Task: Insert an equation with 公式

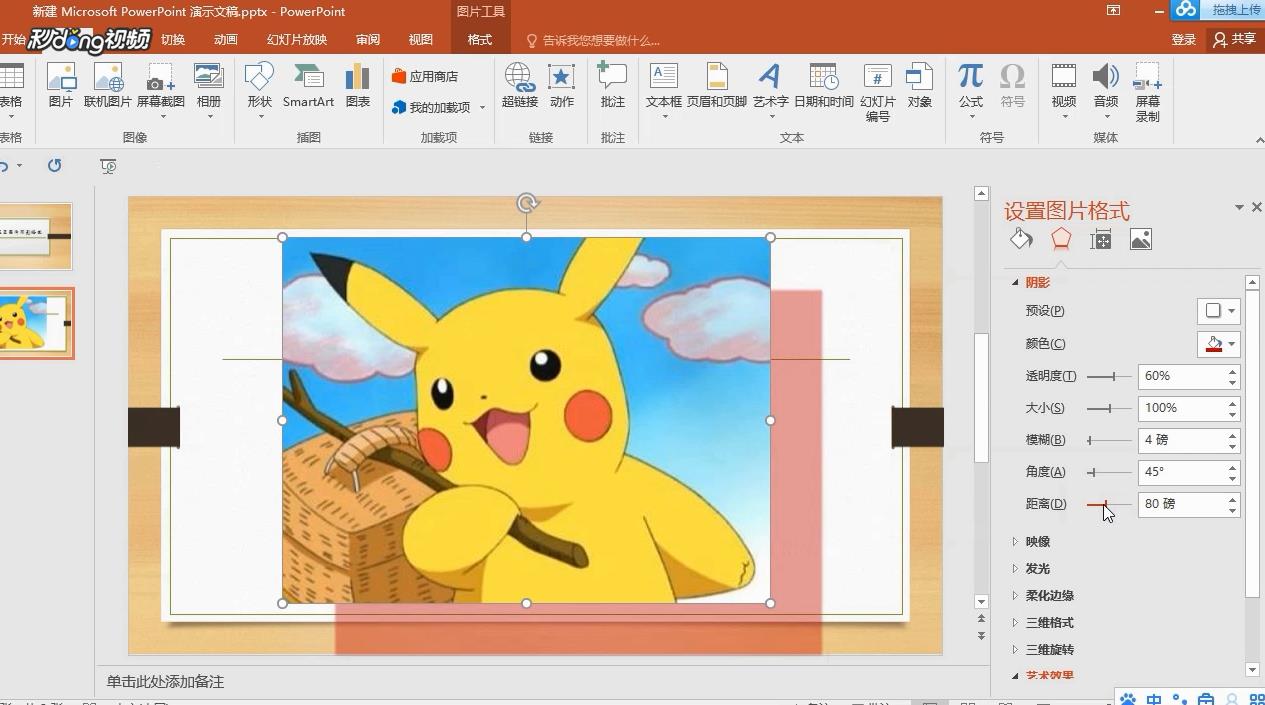Action: click(970, 90)
